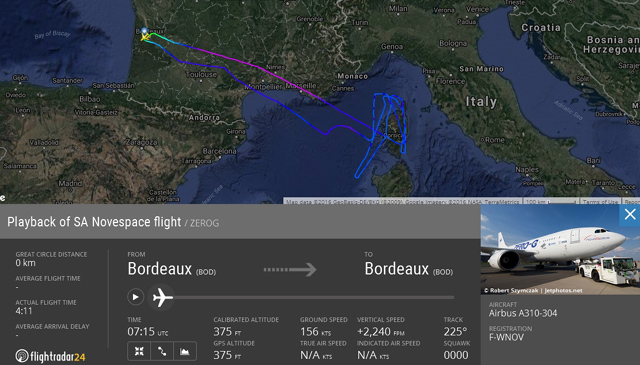Toggle the flight route path icon
640x365 pixels.
[162, 351]
